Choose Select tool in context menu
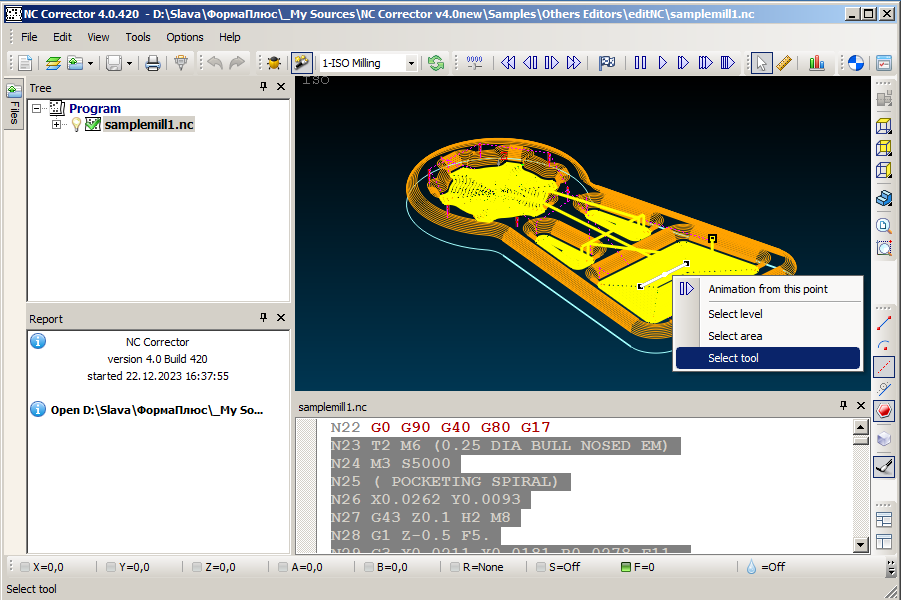901x600 pixels. point(768,357)
